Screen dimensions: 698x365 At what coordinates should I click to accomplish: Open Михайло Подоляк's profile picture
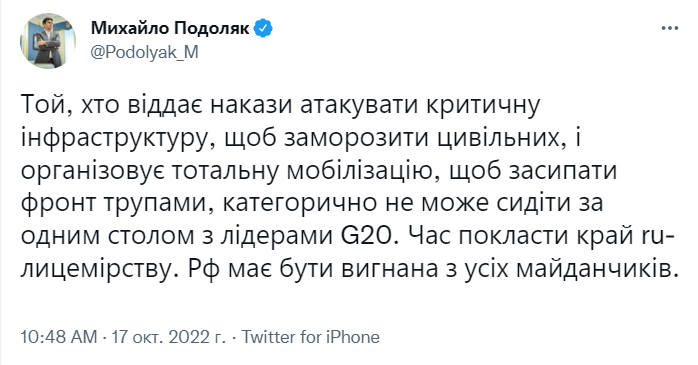(x=48, y=41)
